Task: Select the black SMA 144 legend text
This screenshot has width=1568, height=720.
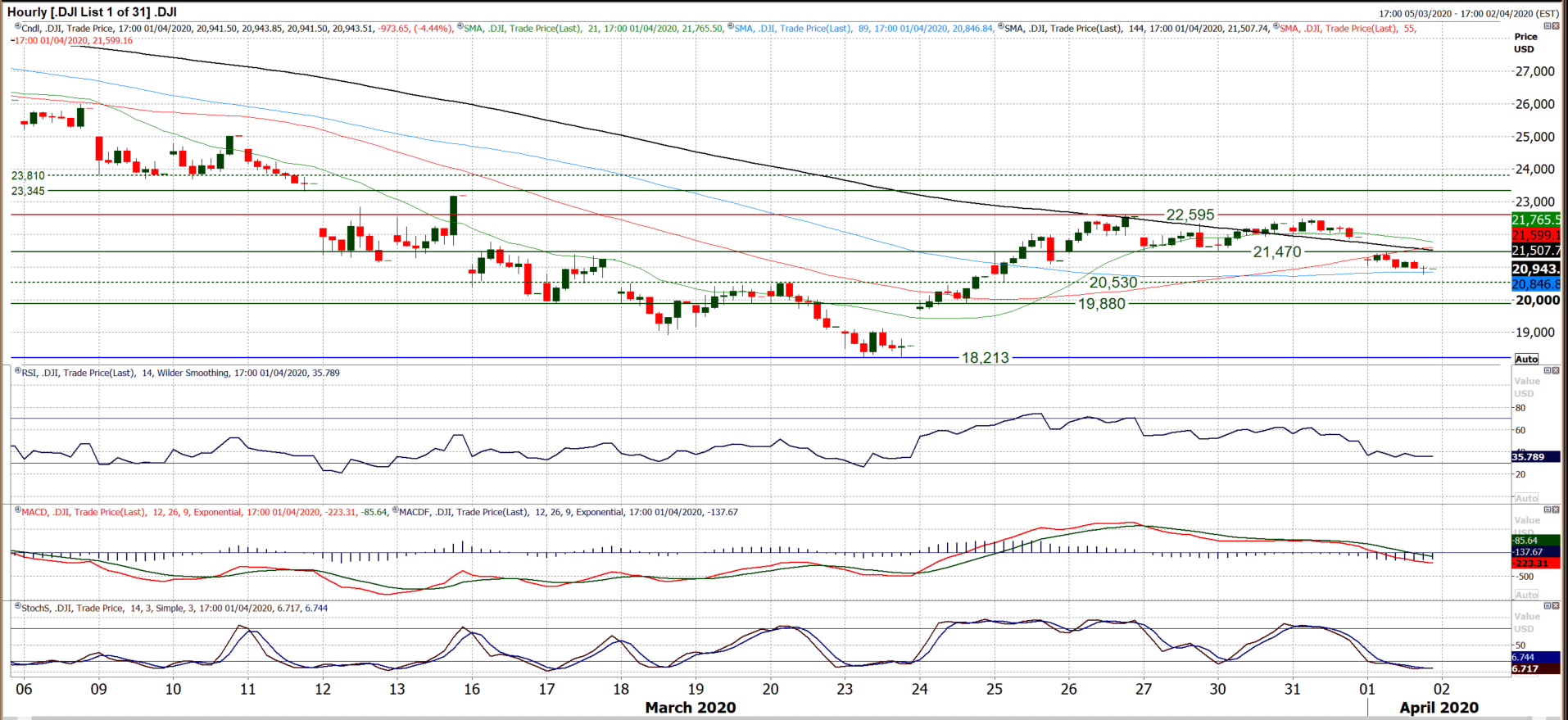Action: (1137, 28)
